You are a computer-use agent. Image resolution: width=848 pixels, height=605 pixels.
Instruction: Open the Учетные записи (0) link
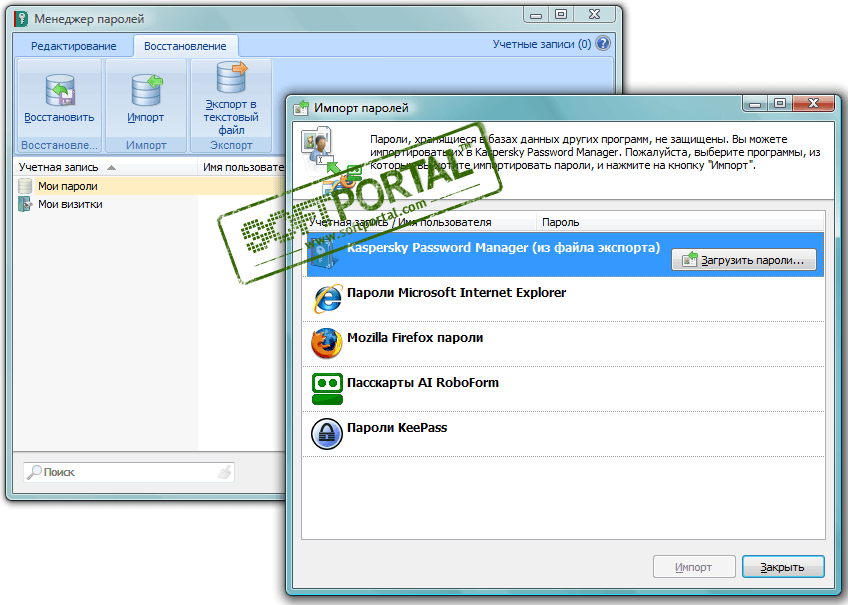pyautogui.click(x=542, y=44)
